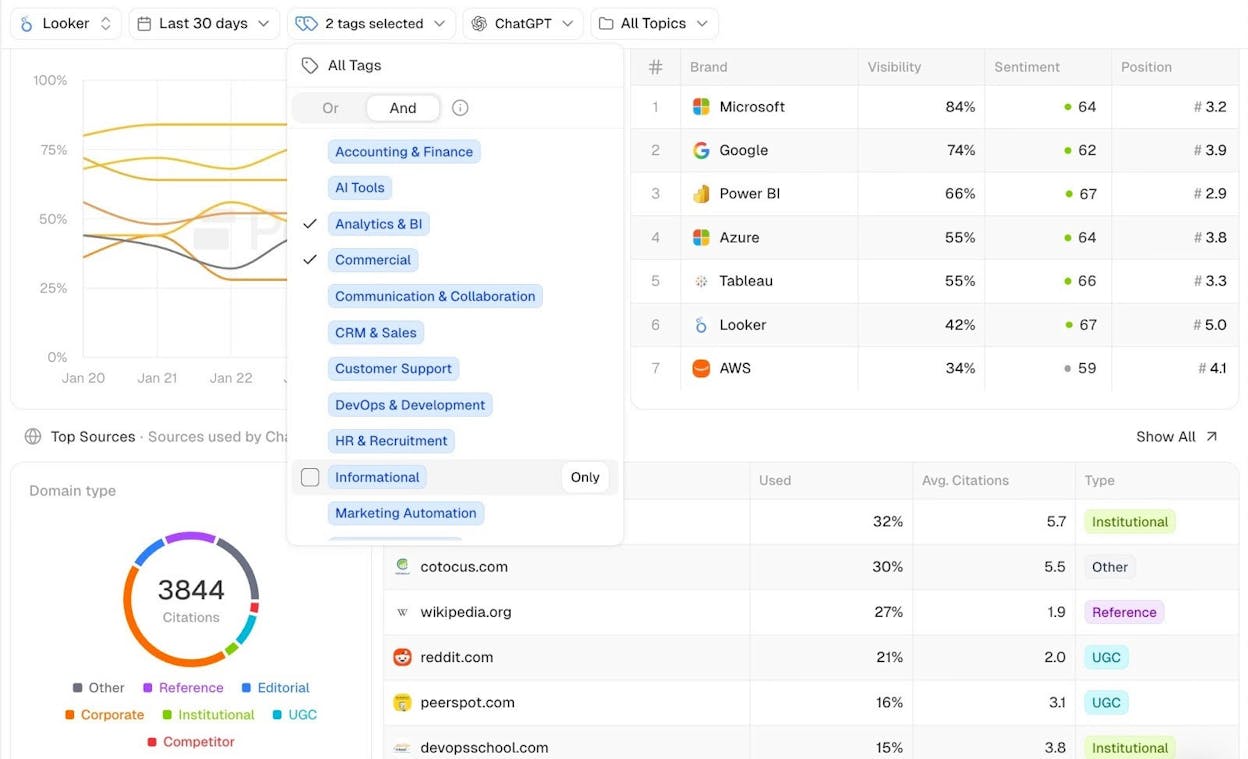The width and height of the screenshot is (1248, 759).
Task: Click the Competitor legend red swatch
Action: tap(152, 742)
